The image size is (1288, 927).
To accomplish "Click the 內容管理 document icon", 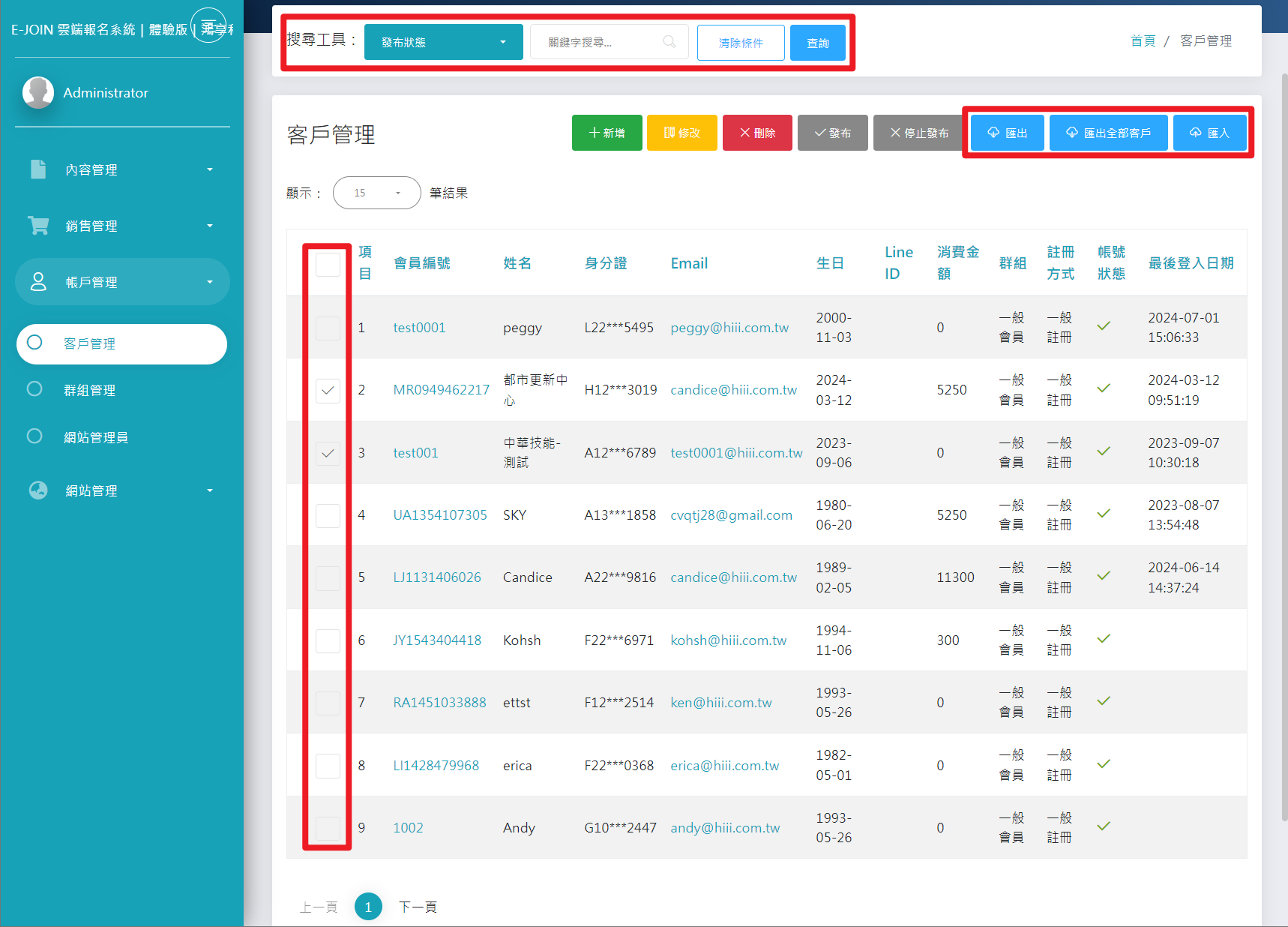I will [x=38, y=169].
